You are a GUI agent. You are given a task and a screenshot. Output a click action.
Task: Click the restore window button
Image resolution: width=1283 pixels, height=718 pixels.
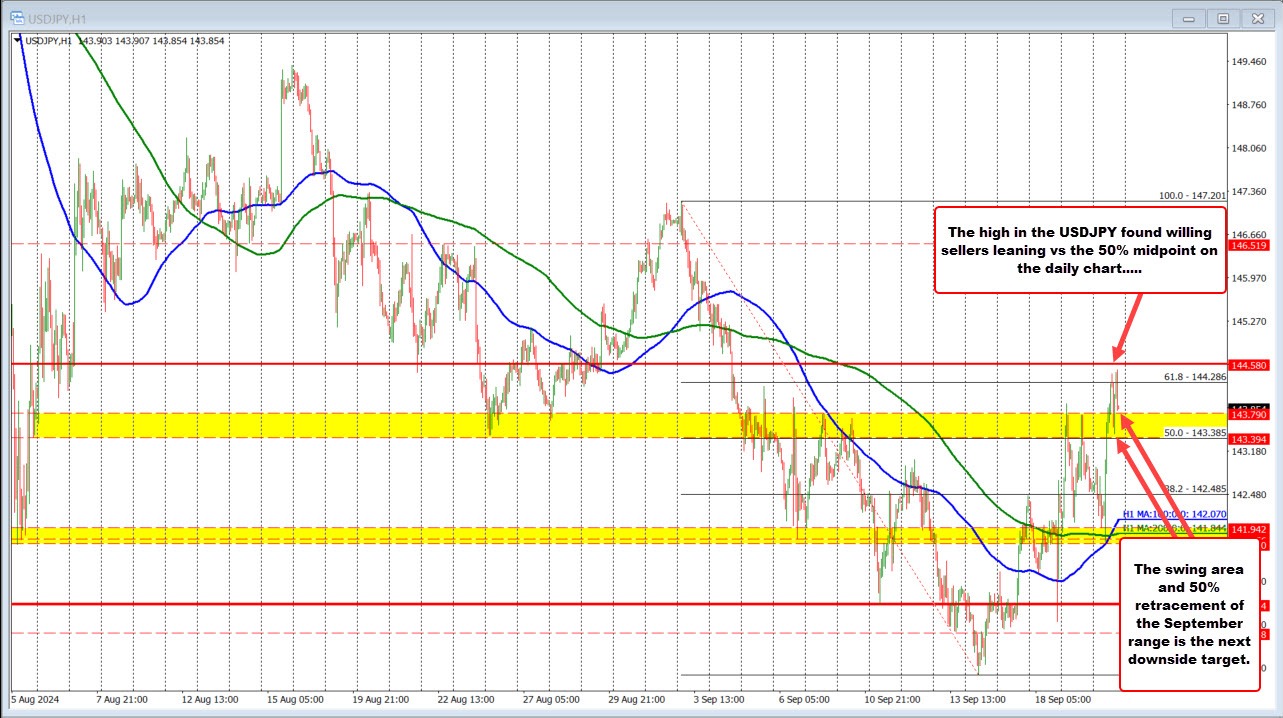coord(1222,18)
